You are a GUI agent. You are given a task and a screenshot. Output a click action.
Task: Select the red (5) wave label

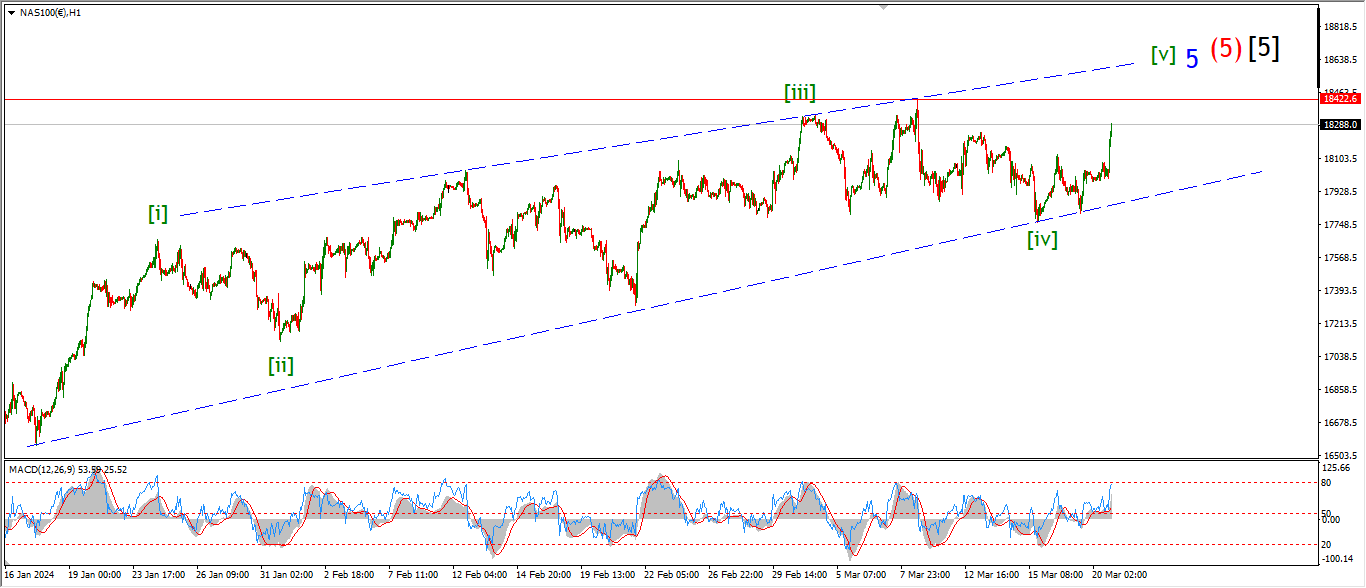(1226, 49)
